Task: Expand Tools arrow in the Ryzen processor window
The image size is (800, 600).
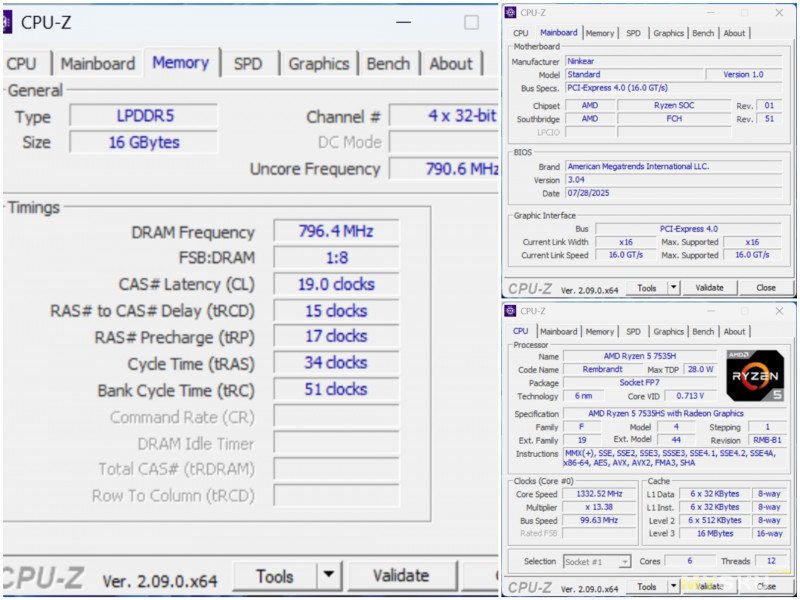Action: point(673,587)
